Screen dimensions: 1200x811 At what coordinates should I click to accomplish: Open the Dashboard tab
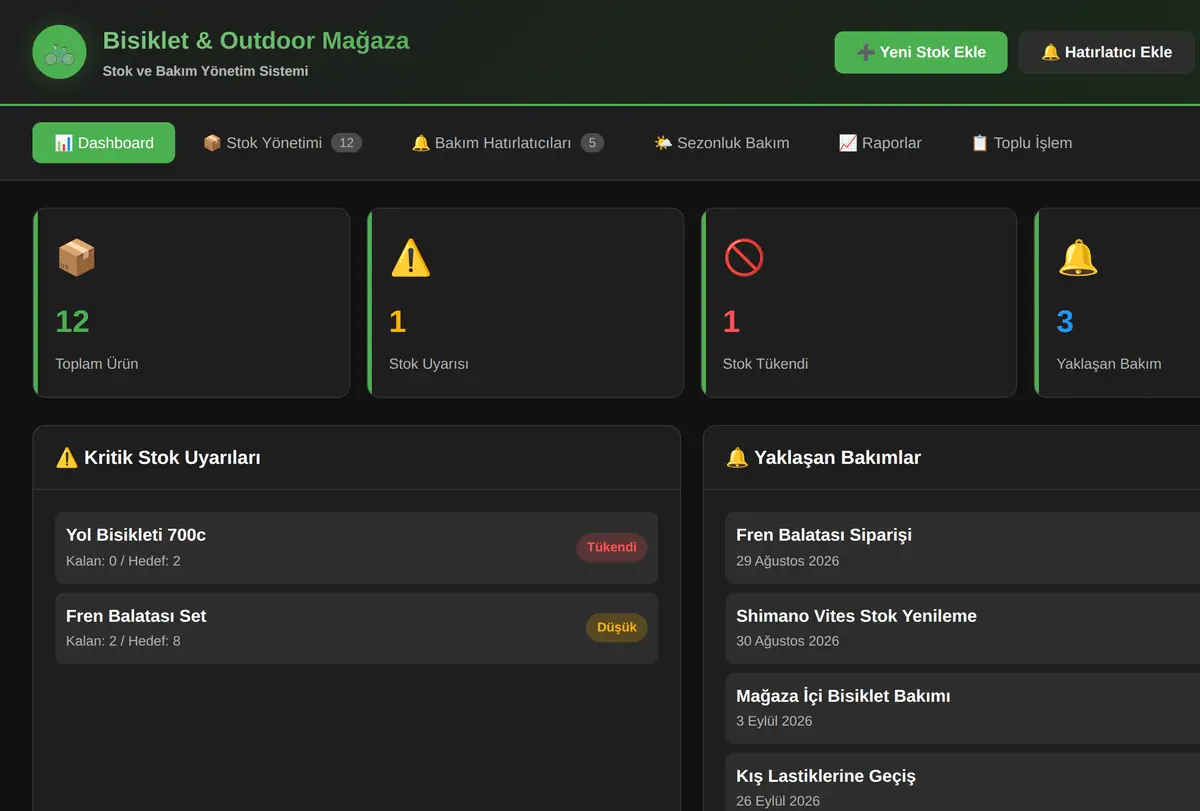click(x=104, y=143)
